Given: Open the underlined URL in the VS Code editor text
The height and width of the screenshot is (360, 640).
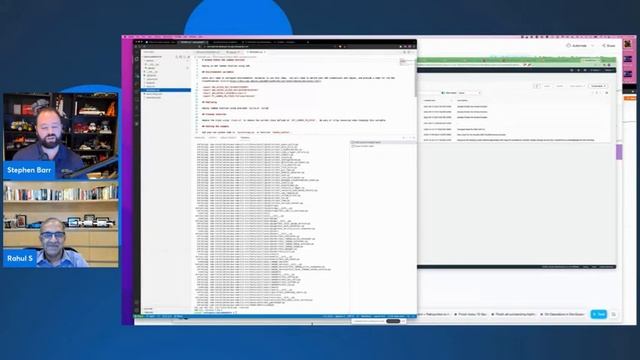Looking at the screenshot, I should tap(275, 81).
